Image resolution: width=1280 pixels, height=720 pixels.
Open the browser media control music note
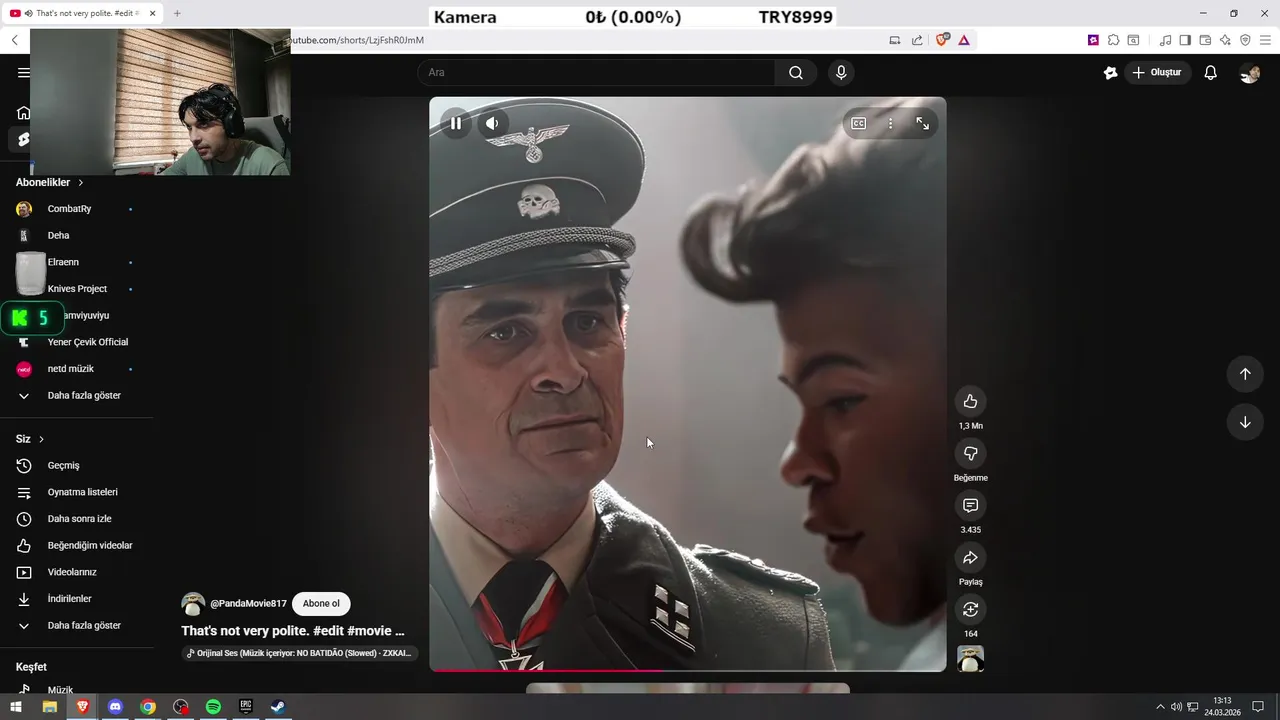click(x=1165, y=40)
